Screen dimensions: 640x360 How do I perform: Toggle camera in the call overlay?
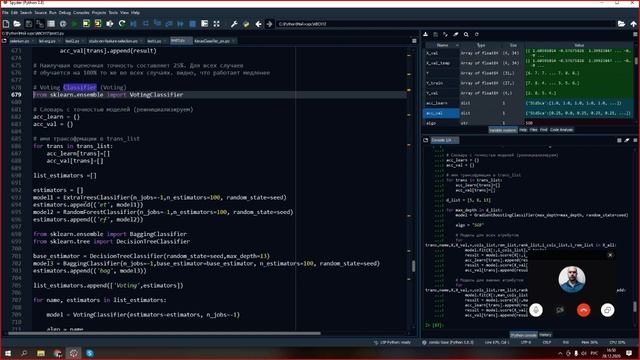(x=560, y=310)
